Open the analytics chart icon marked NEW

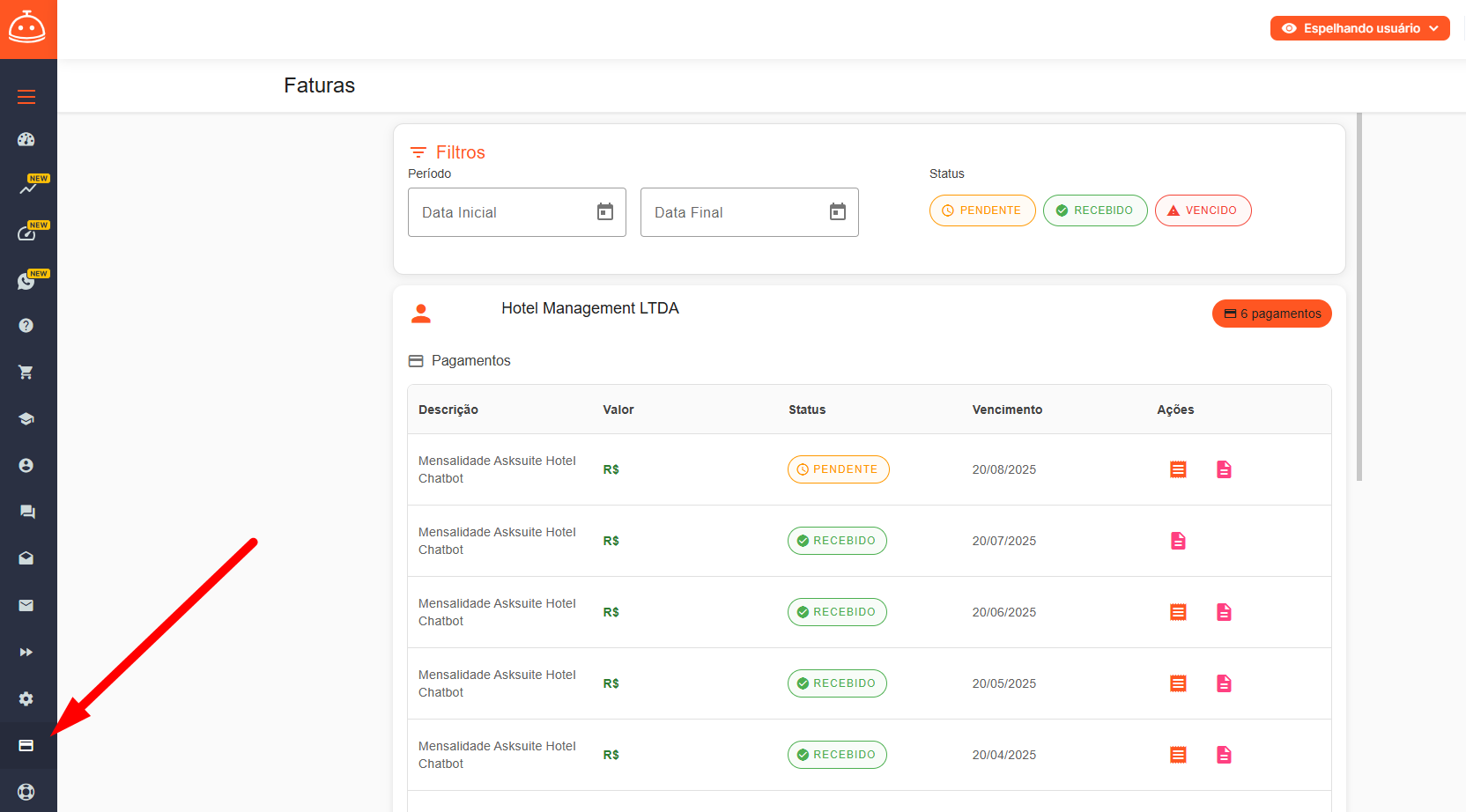[x=28, y=187]
